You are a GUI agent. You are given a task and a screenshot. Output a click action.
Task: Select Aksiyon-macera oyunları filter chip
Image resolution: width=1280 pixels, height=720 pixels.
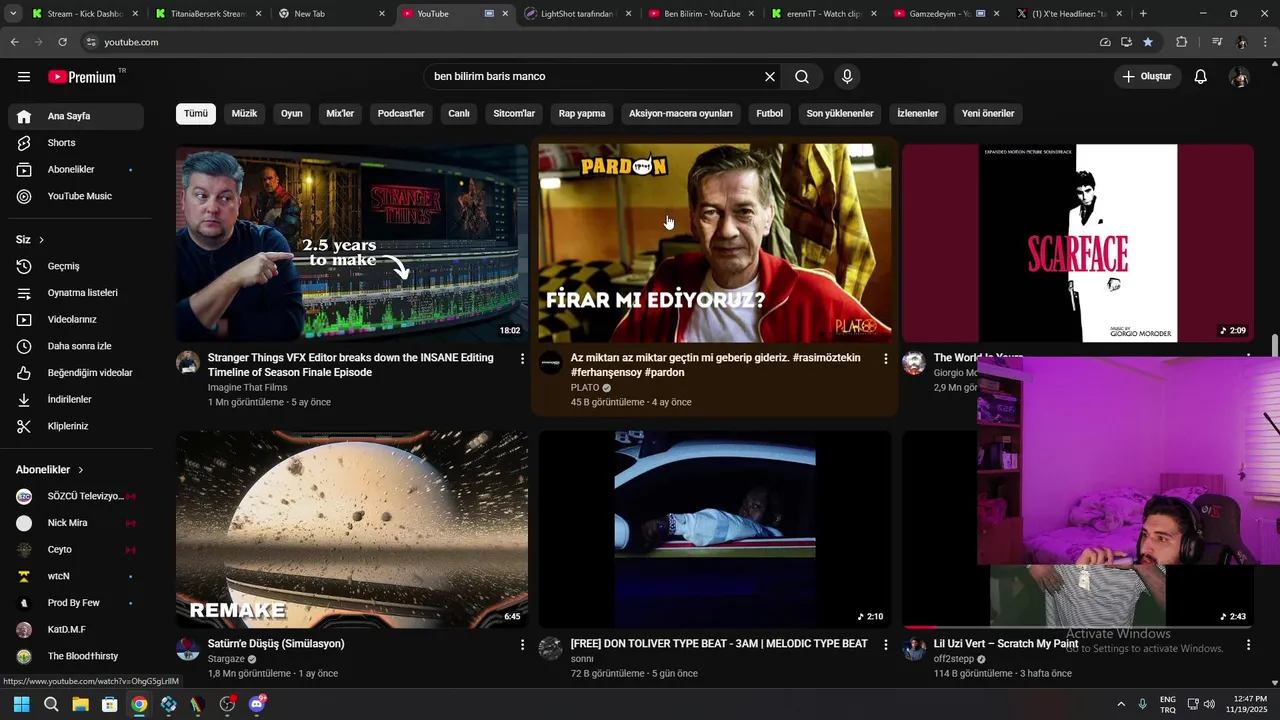click(x=681, y=114)
